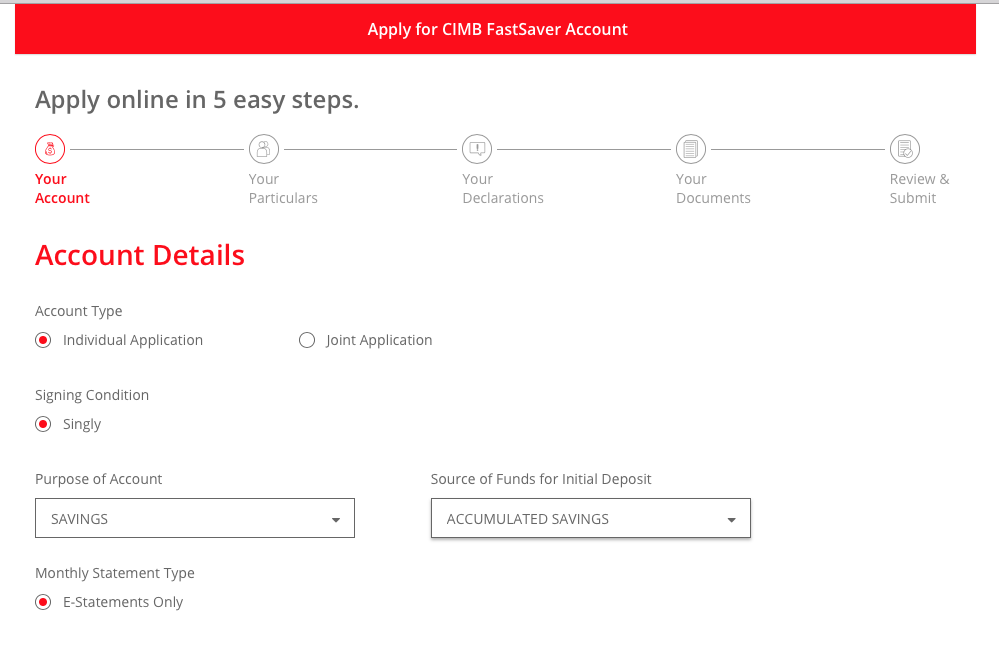Image resolution: width=999 pixels, height=647 pixels.
Task: Click the Joint Application label text
Action: click(379, 340)
